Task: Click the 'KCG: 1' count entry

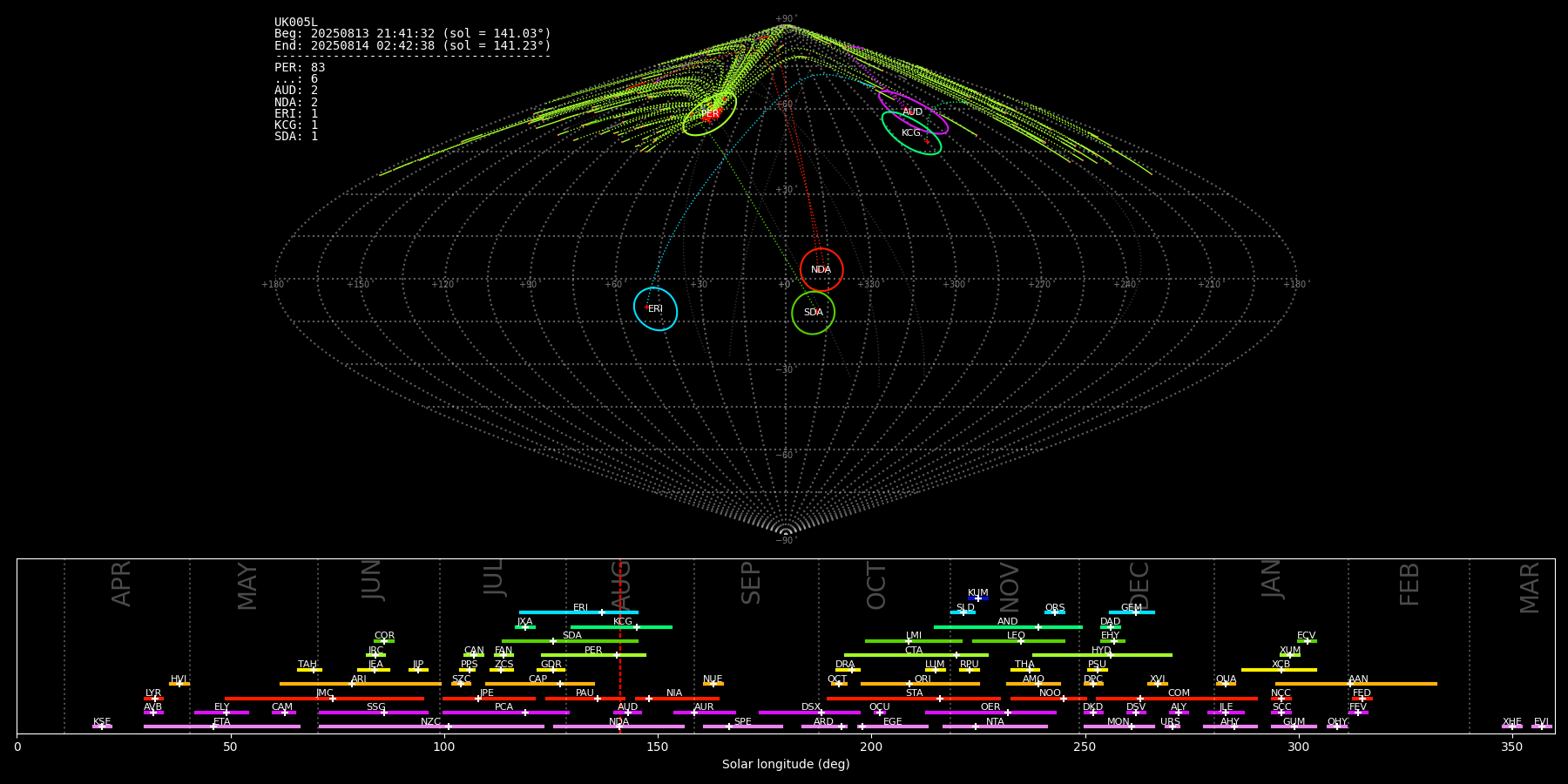Action: point(296,125)
